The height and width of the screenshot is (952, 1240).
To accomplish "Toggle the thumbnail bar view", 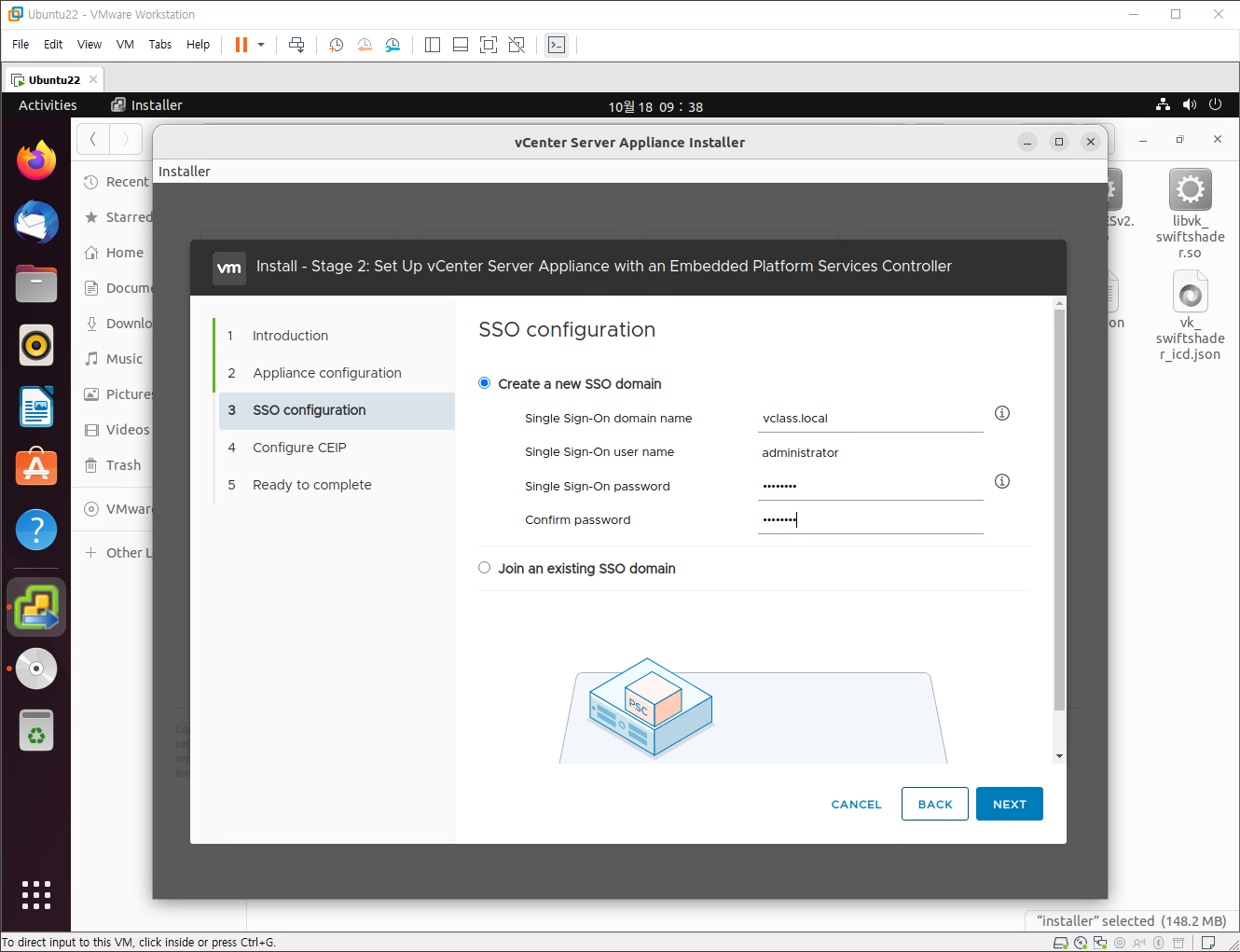I will click(461, 45).
